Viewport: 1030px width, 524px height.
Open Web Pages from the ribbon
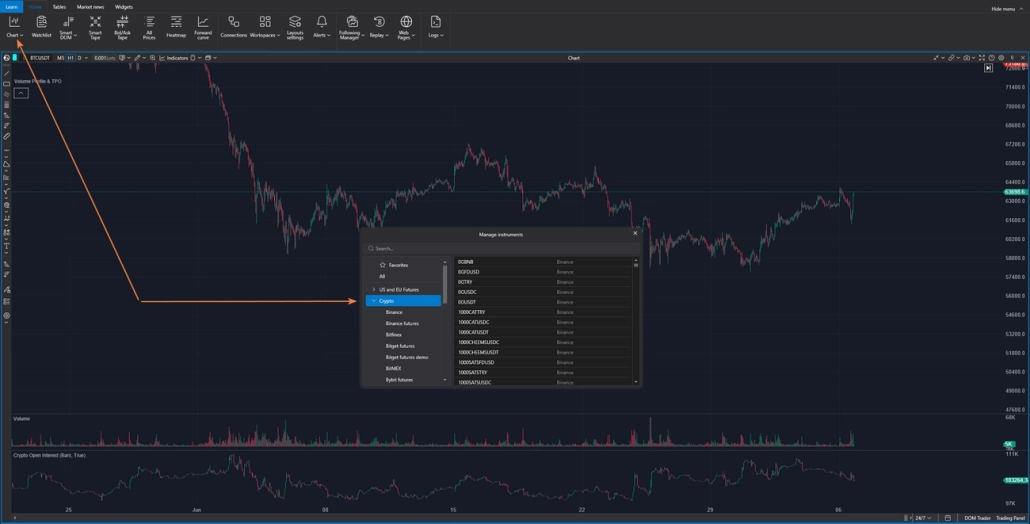[406, 28]
